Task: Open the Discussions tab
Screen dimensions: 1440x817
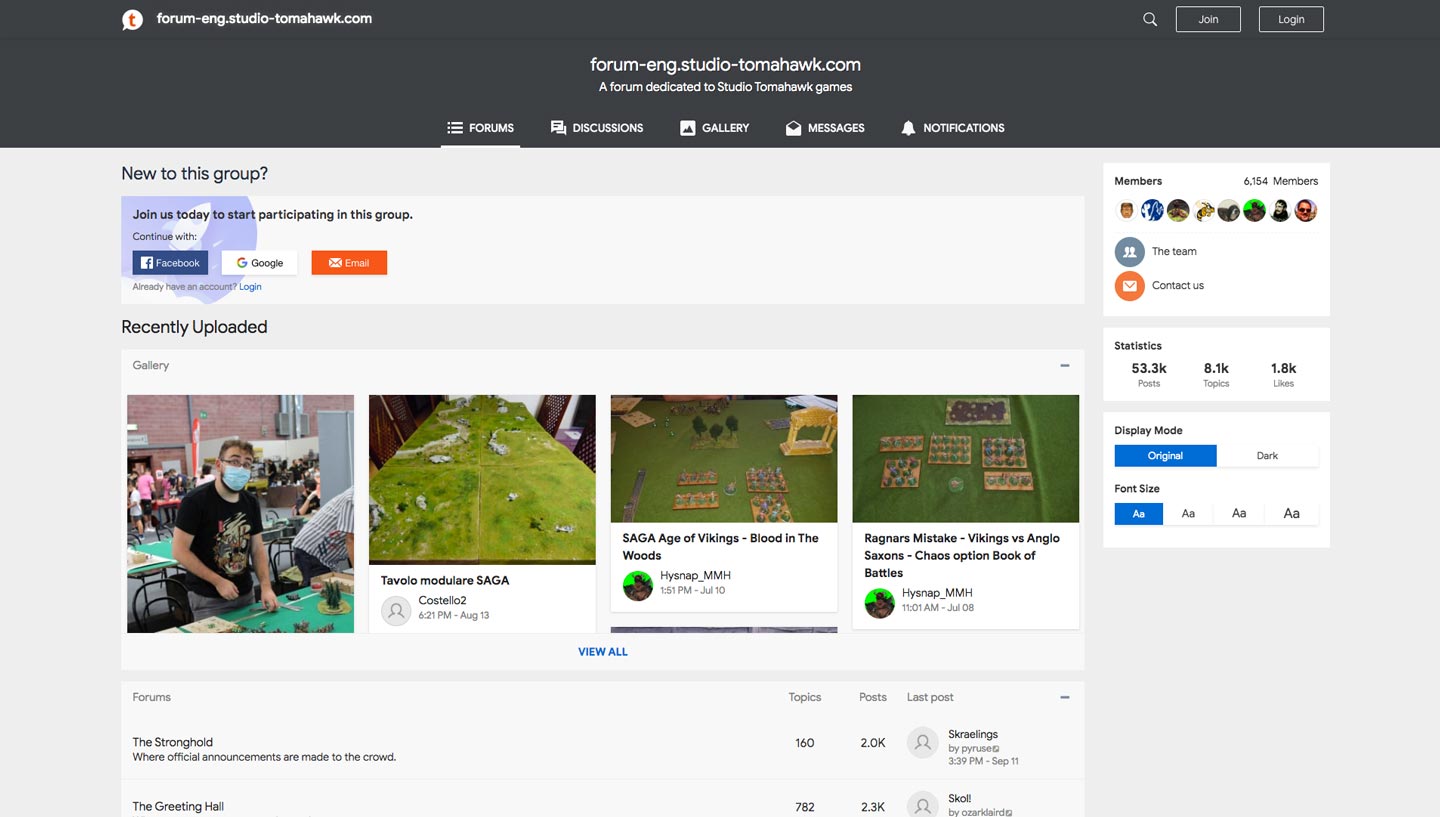Action: 597,128
